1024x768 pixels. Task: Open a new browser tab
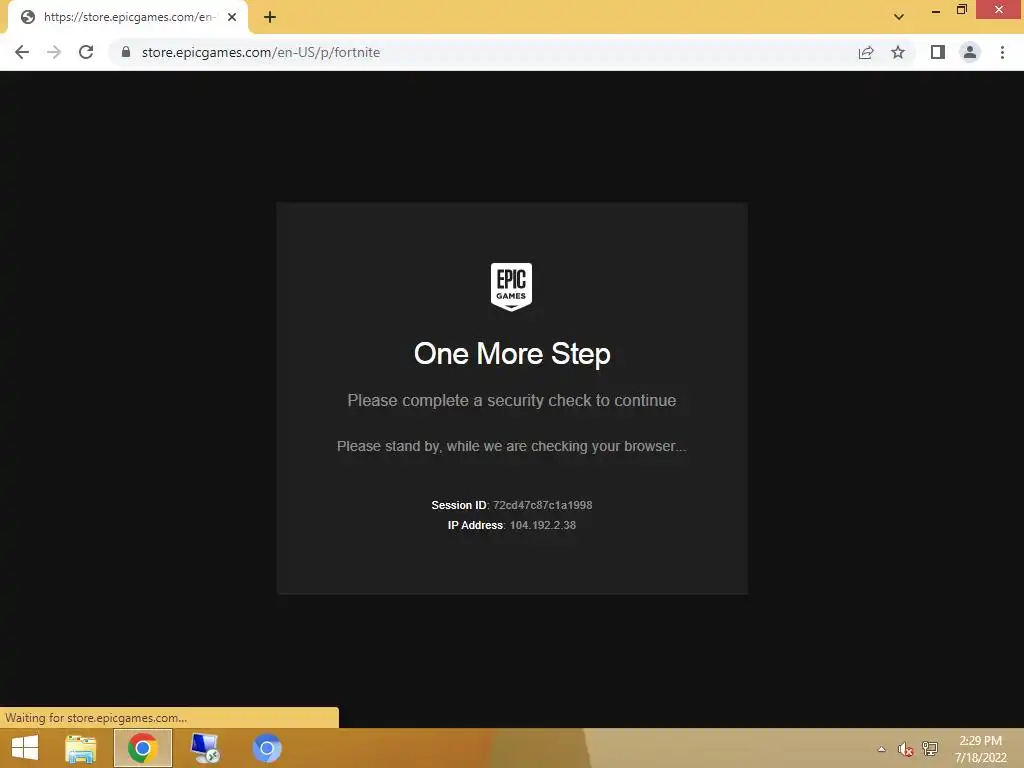[x=270, y=17]
